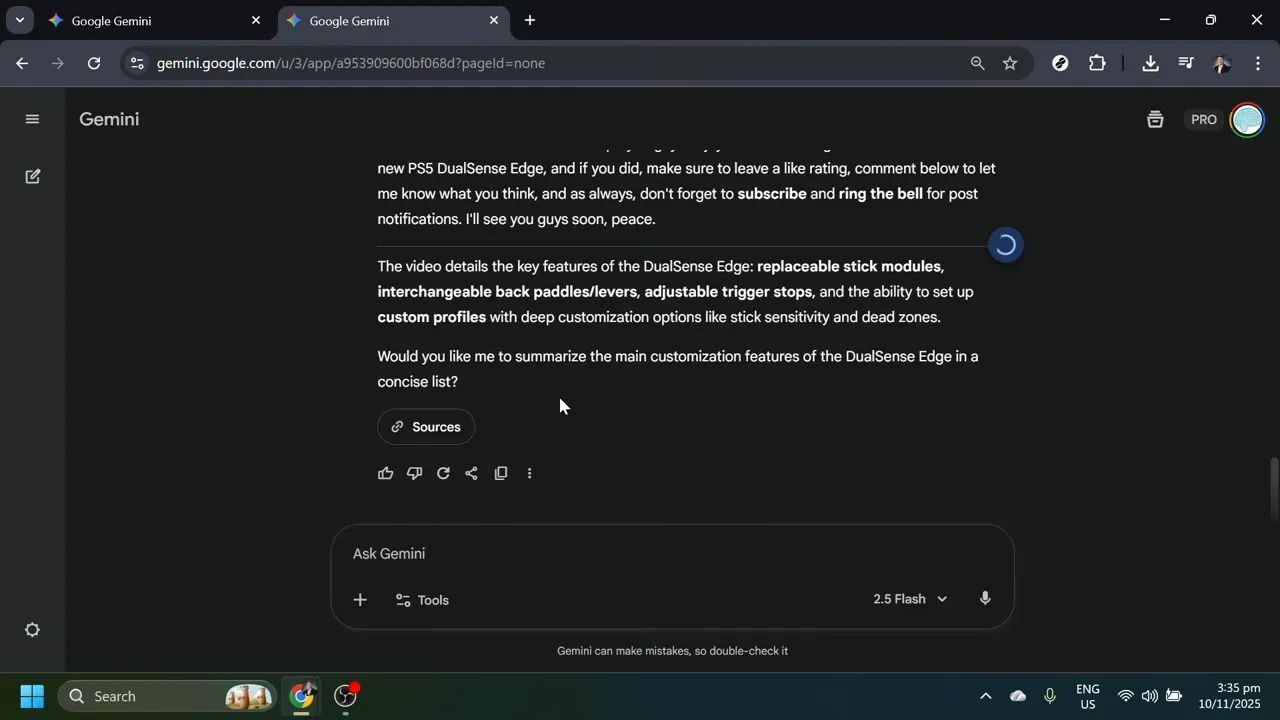Open the OBS recording app in taskbar
1280x720 pixels.
tap(346, 696)
